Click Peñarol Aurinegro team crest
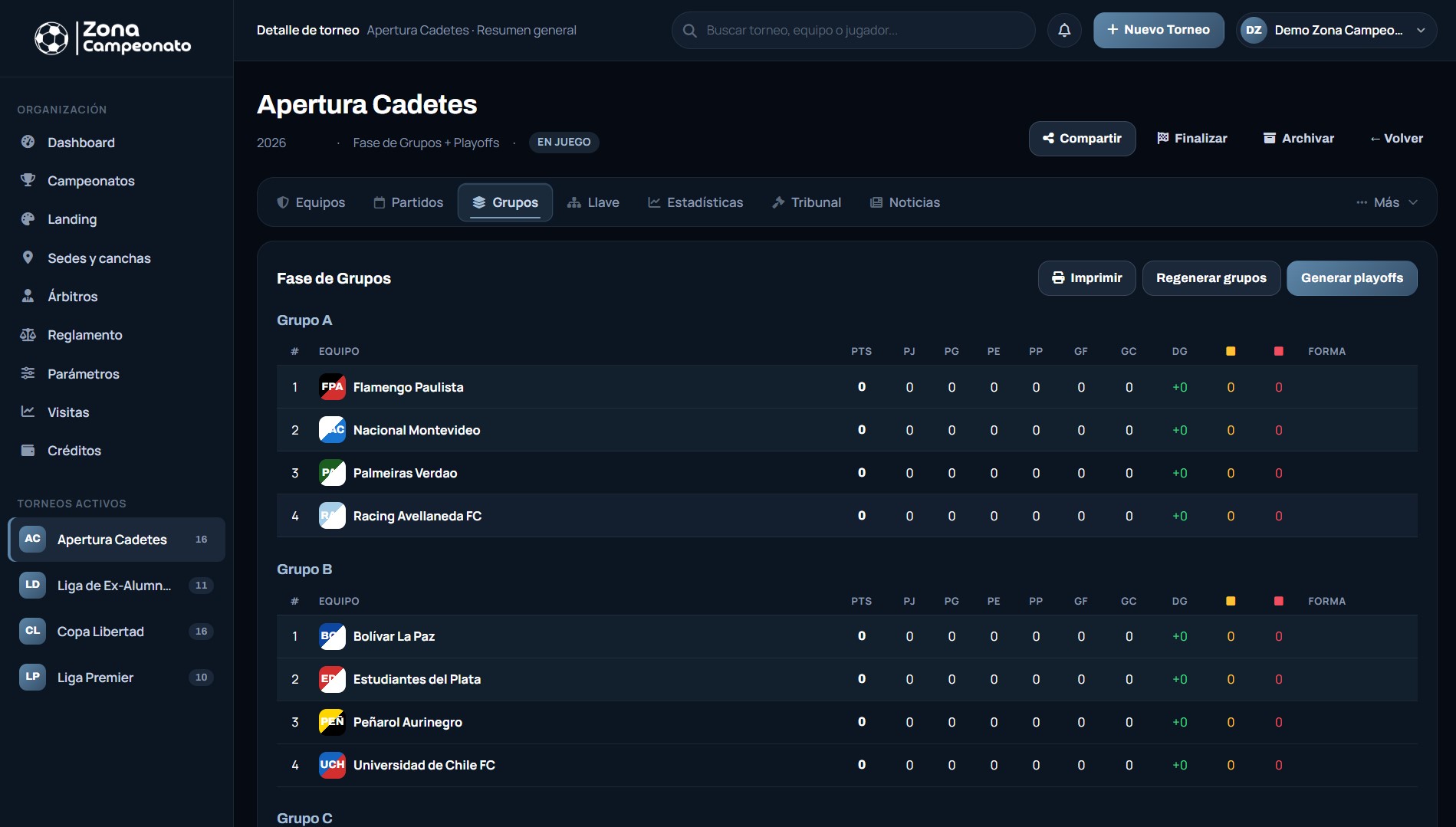Image resolution: width=1456 pixels, height=827 pixels. 332,722
